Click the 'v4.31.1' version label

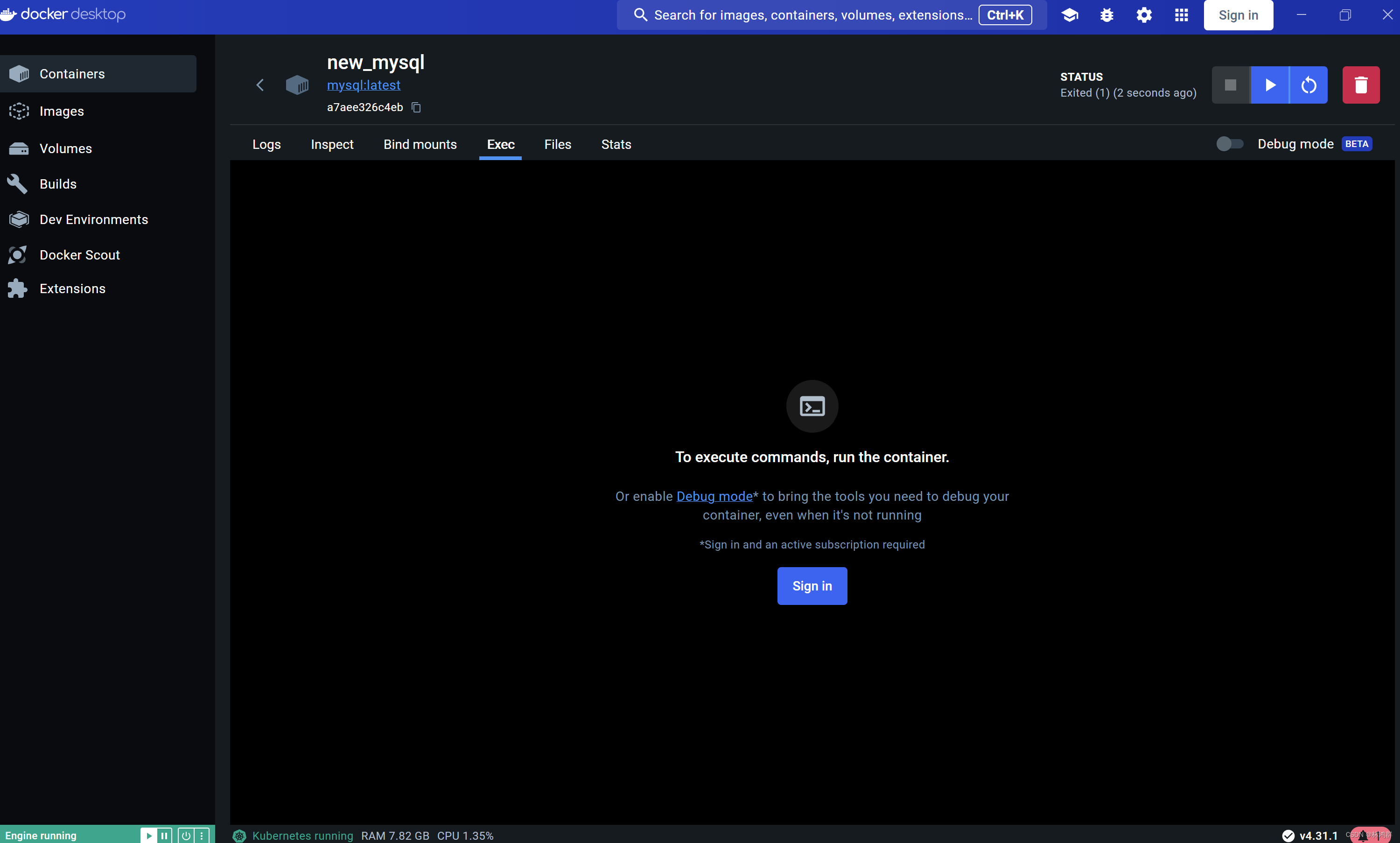[x=1318, y=836]
